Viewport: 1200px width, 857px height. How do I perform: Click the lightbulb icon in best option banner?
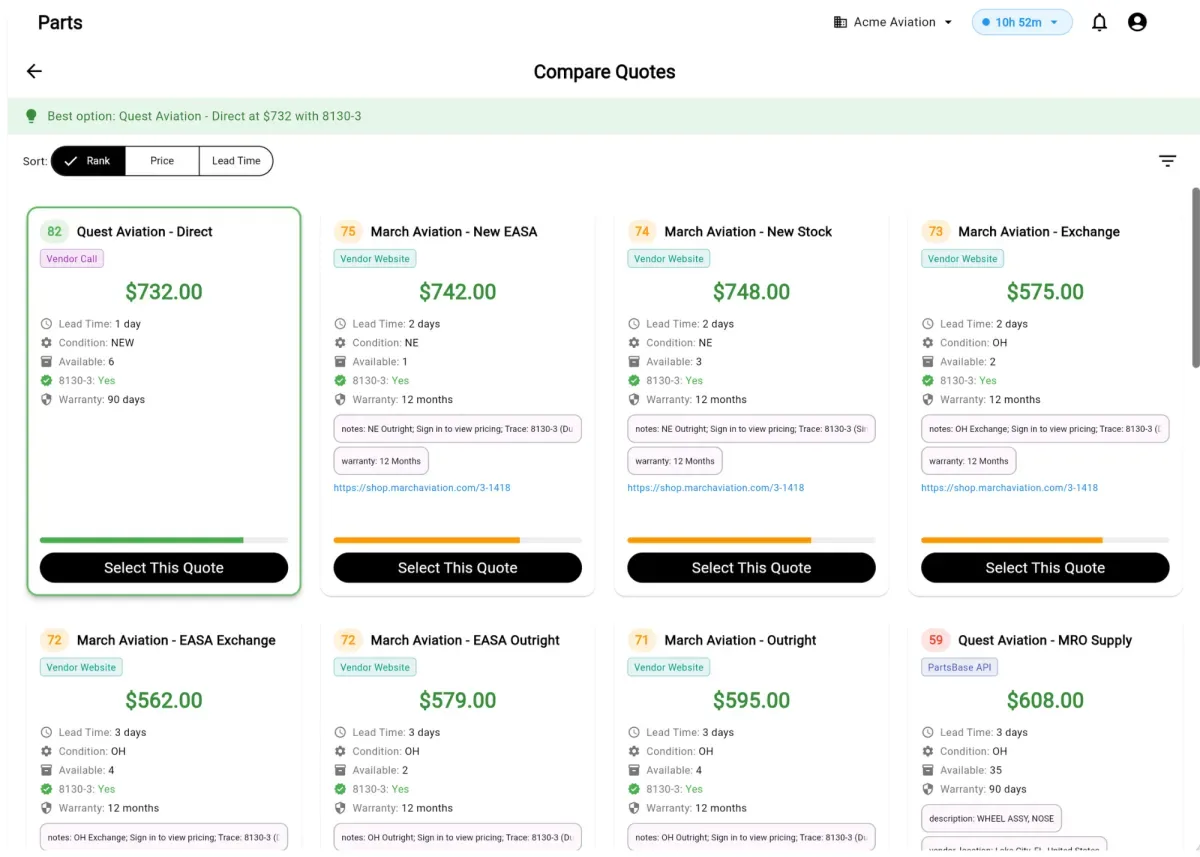pyautogui.click(x=31, y=116)
